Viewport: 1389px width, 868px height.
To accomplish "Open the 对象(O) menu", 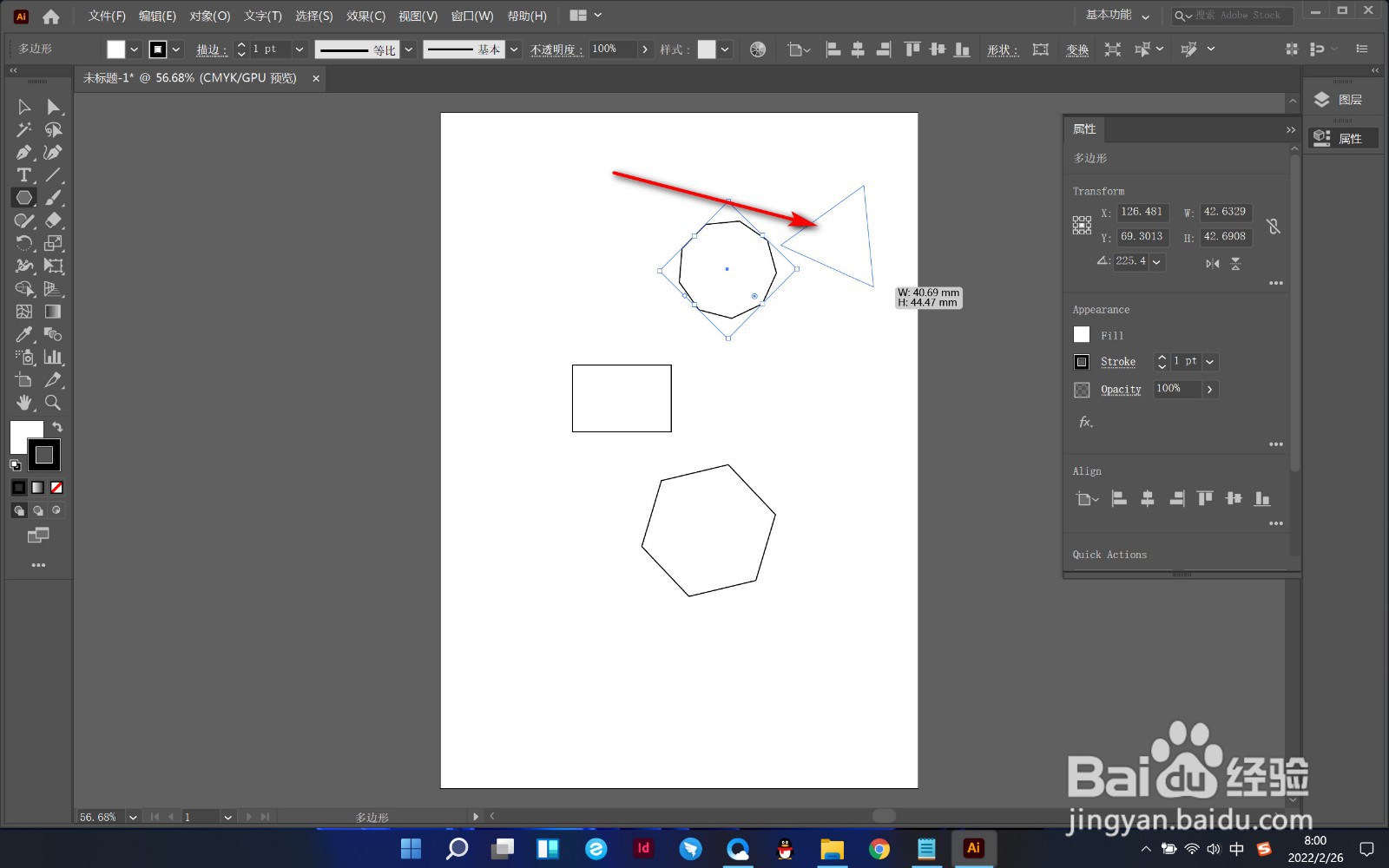I will 210,16.
